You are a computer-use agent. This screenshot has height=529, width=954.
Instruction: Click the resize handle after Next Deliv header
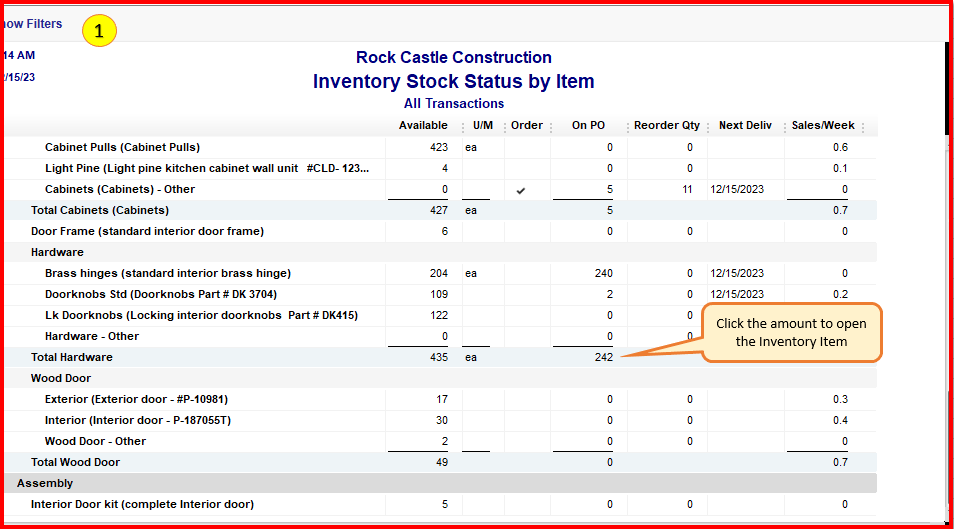[784, 127]
